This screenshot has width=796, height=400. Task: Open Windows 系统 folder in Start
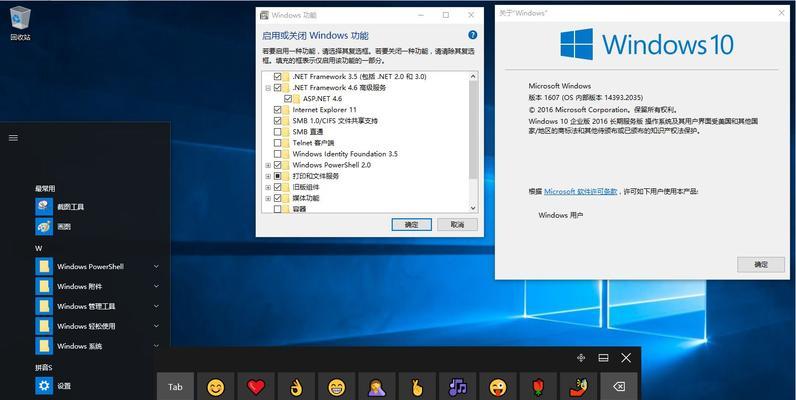96,346
